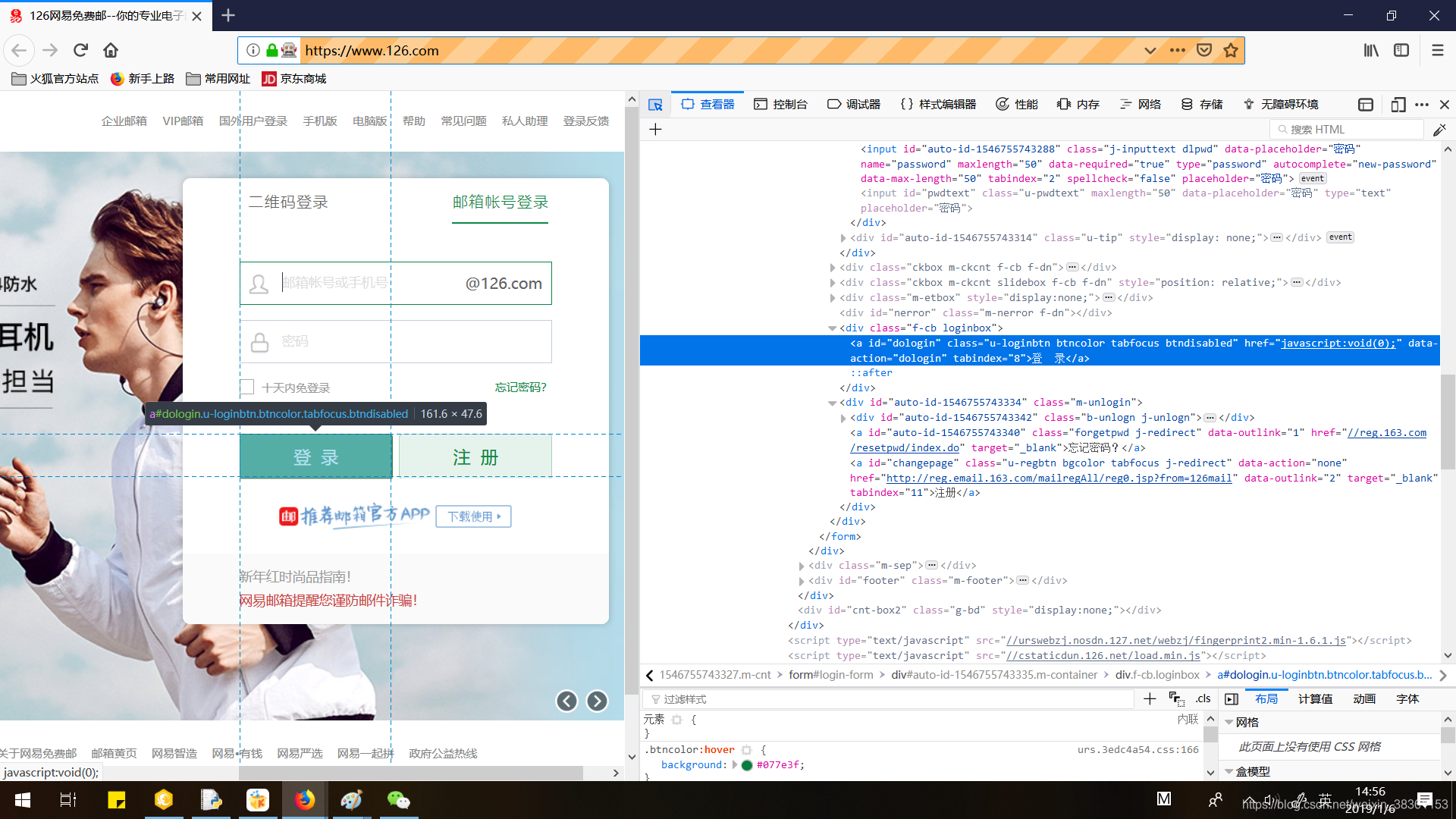1456x819 pixels.
Task: Expand m-etbox div node
Action: (x=832, y=298)
